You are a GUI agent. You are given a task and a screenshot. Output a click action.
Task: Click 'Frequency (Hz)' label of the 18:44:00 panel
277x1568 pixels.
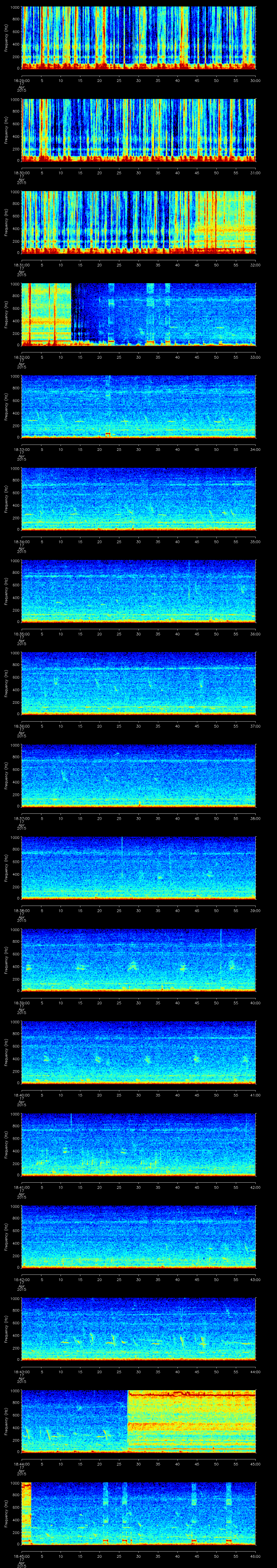(x=6, y=1421)
